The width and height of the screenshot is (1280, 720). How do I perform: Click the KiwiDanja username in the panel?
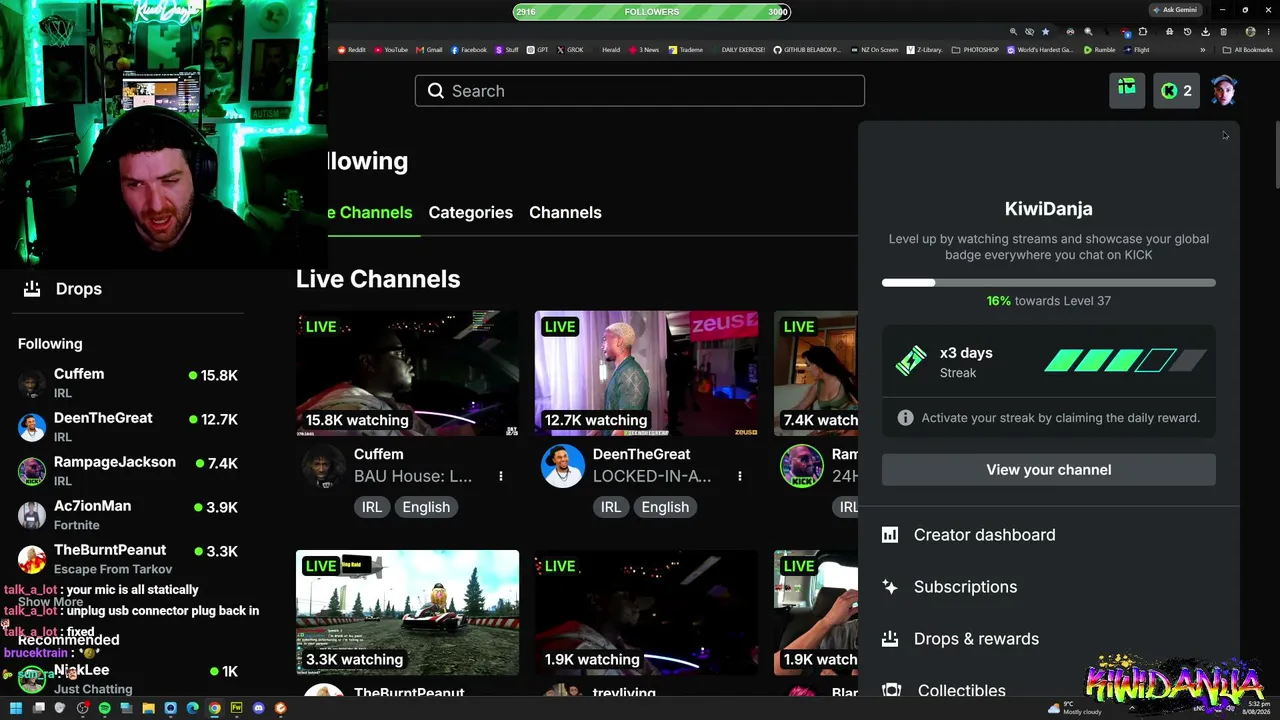[1048, 209]
